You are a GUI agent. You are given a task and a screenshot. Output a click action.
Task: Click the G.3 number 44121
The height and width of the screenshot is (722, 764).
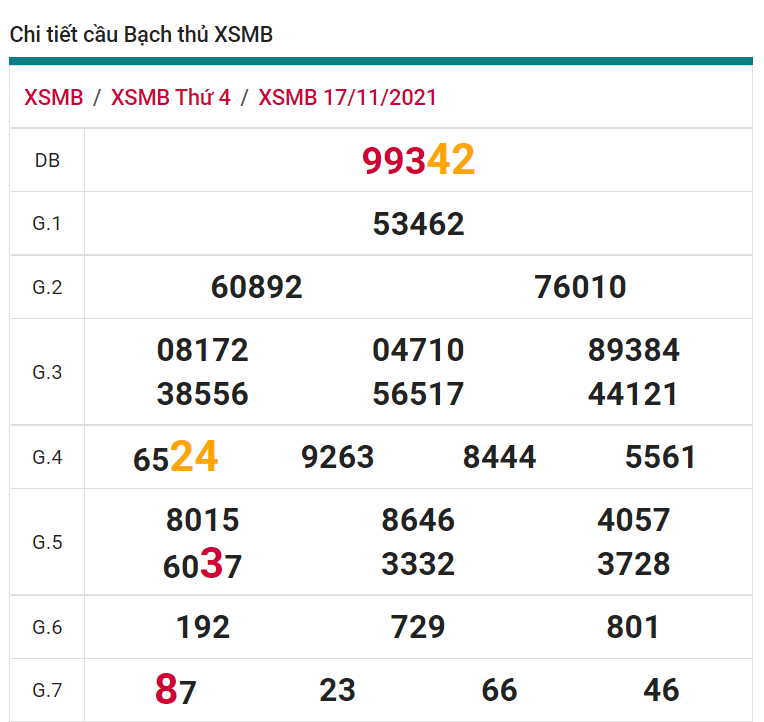click(633, 394)
